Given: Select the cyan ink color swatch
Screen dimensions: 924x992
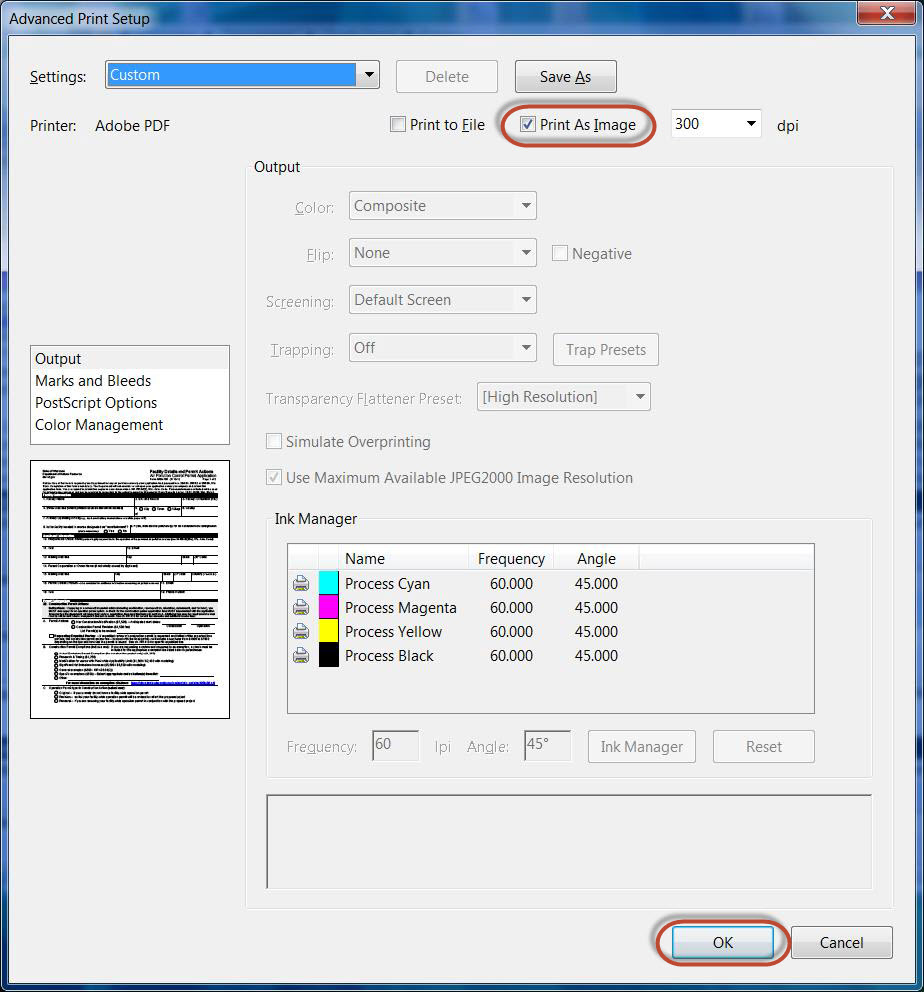Looking at the screenshot, I should [328, 584].
